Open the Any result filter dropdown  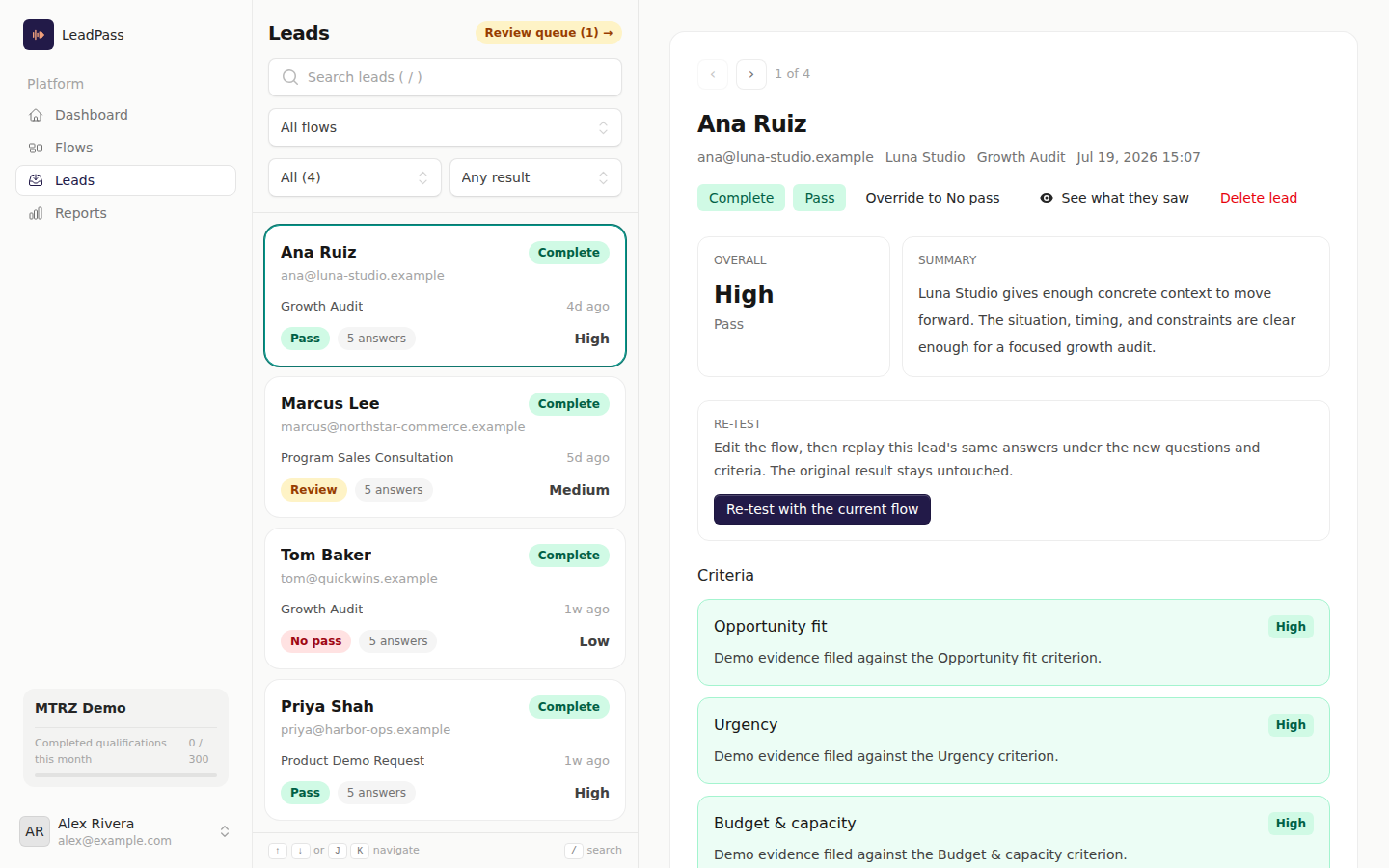pos(535,177)
